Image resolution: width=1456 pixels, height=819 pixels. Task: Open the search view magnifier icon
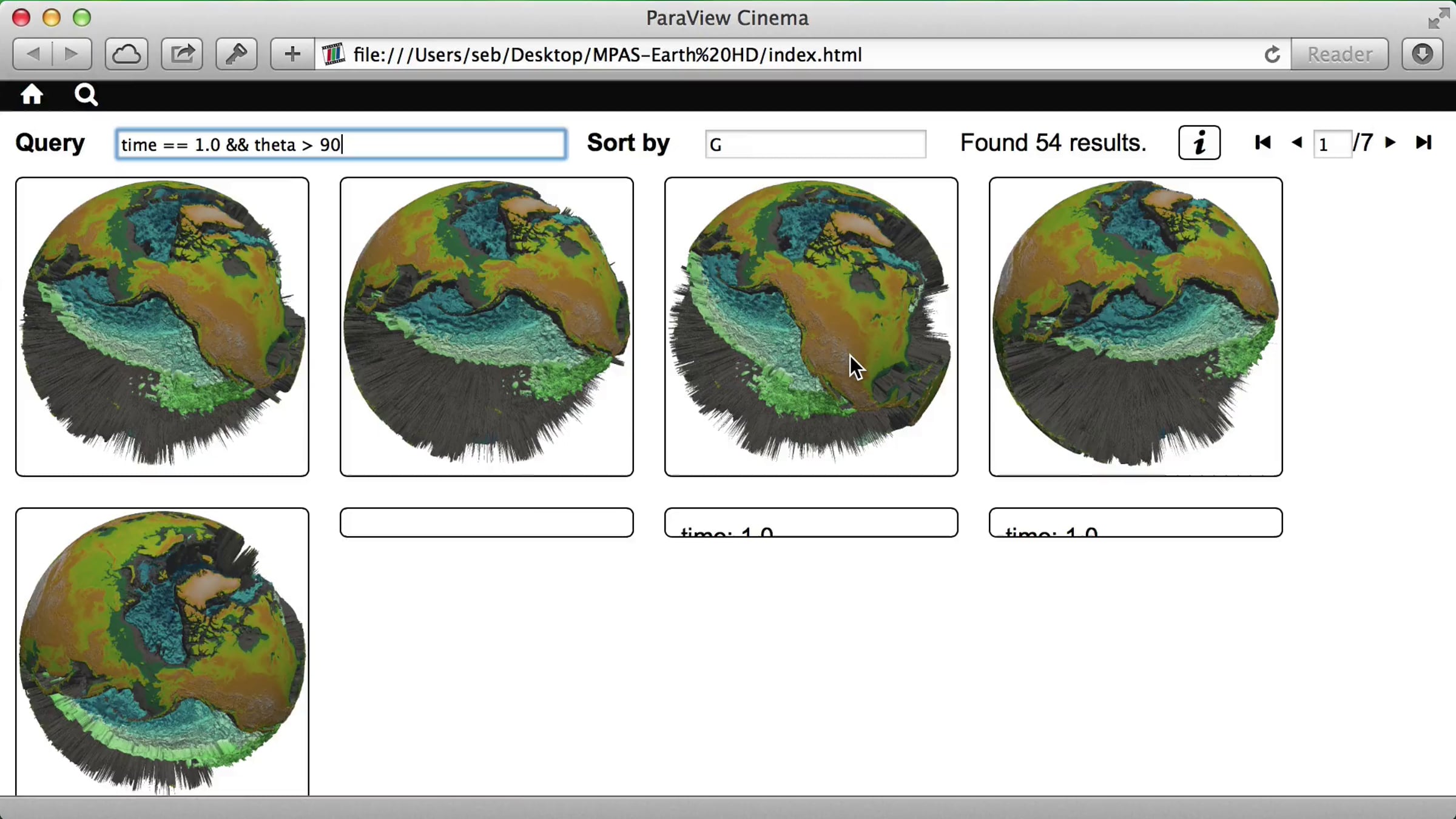86,95
